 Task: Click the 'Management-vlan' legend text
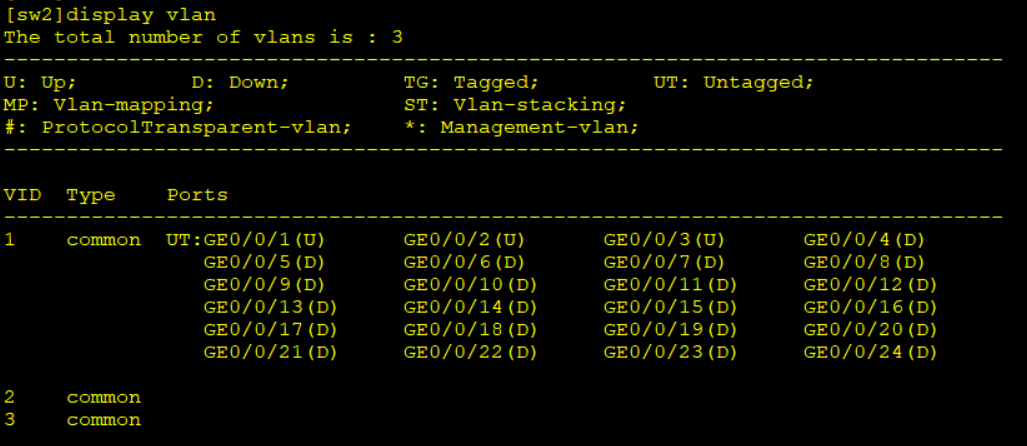click(x=538, y=127)
